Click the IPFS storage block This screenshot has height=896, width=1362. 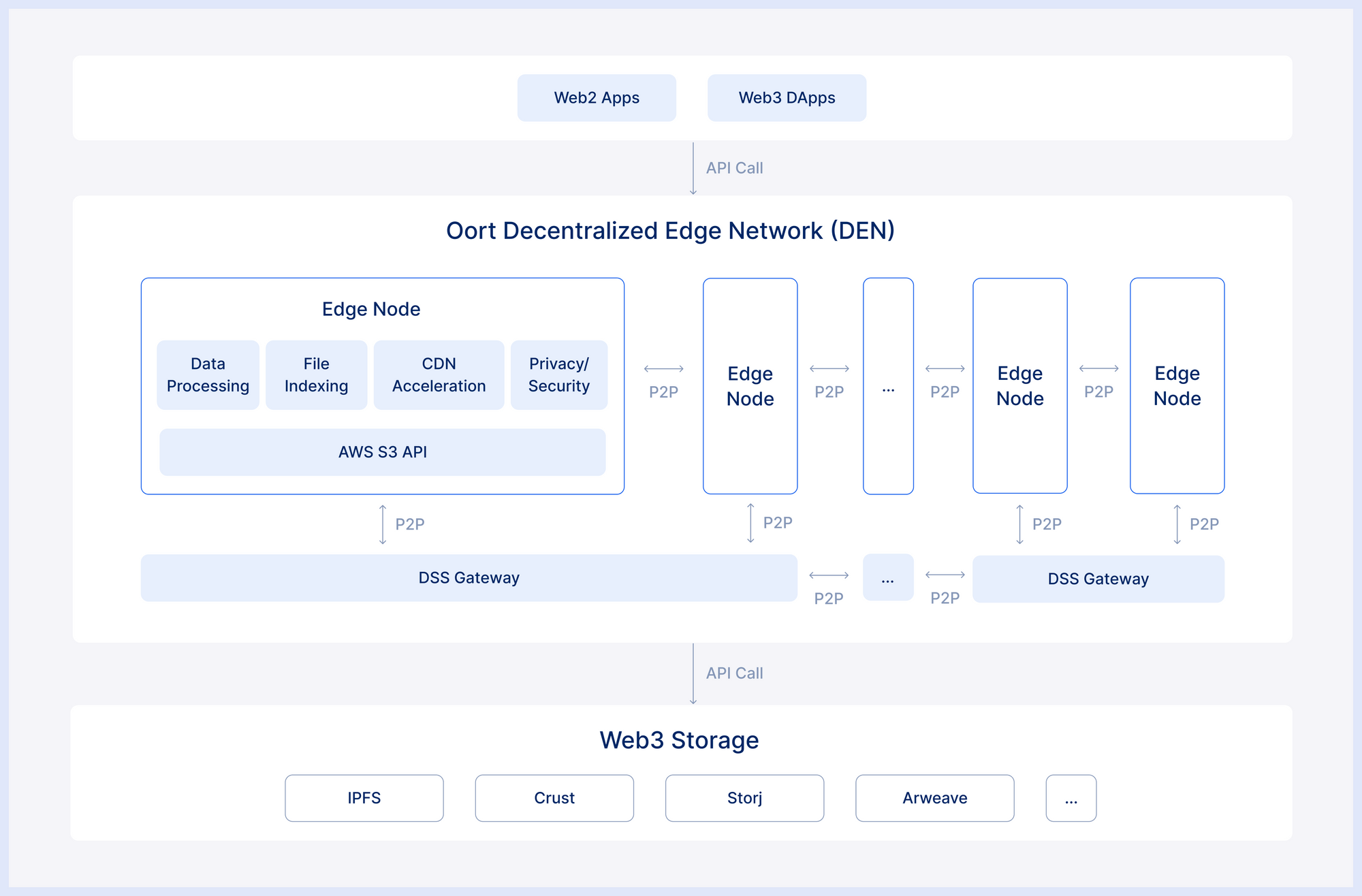click(364, 798)
